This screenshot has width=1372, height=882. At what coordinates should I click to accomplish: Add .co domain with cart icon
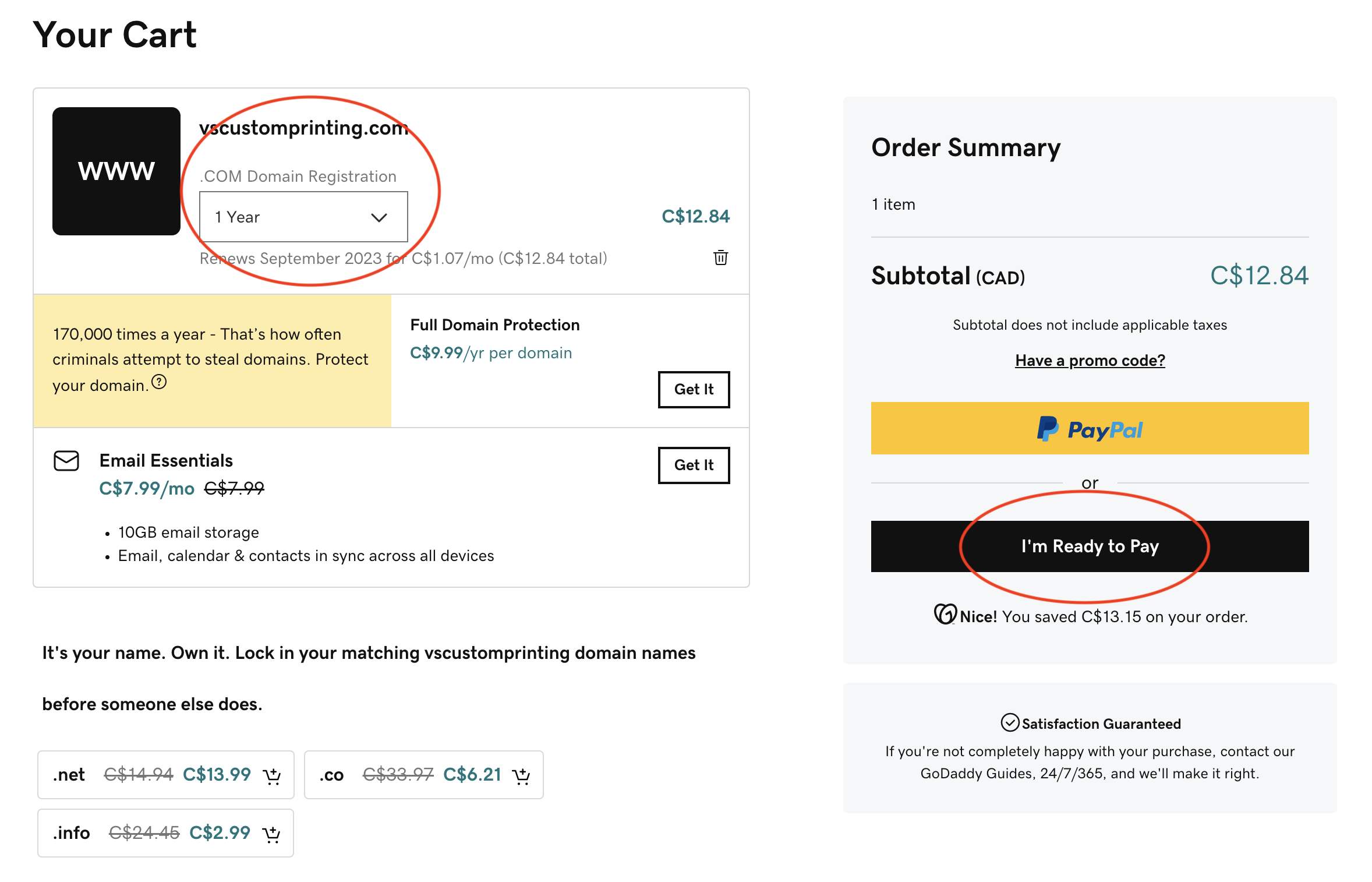(x=521, y=775)
